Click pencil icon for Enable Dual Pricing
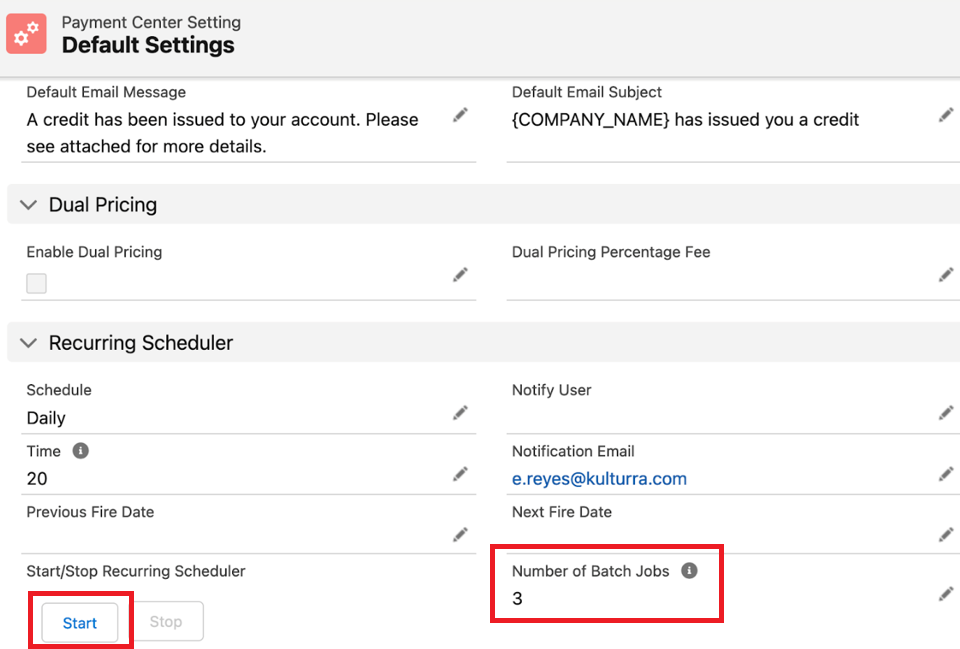 (460, 274)
